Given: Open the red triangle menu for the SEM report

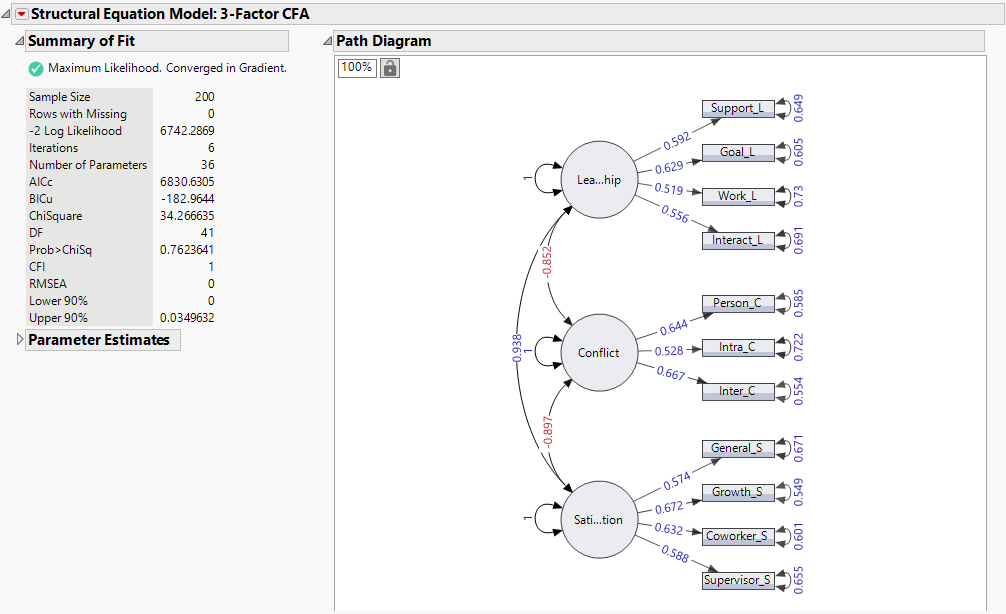Looking at the screenshot, I should click(23, 14).
